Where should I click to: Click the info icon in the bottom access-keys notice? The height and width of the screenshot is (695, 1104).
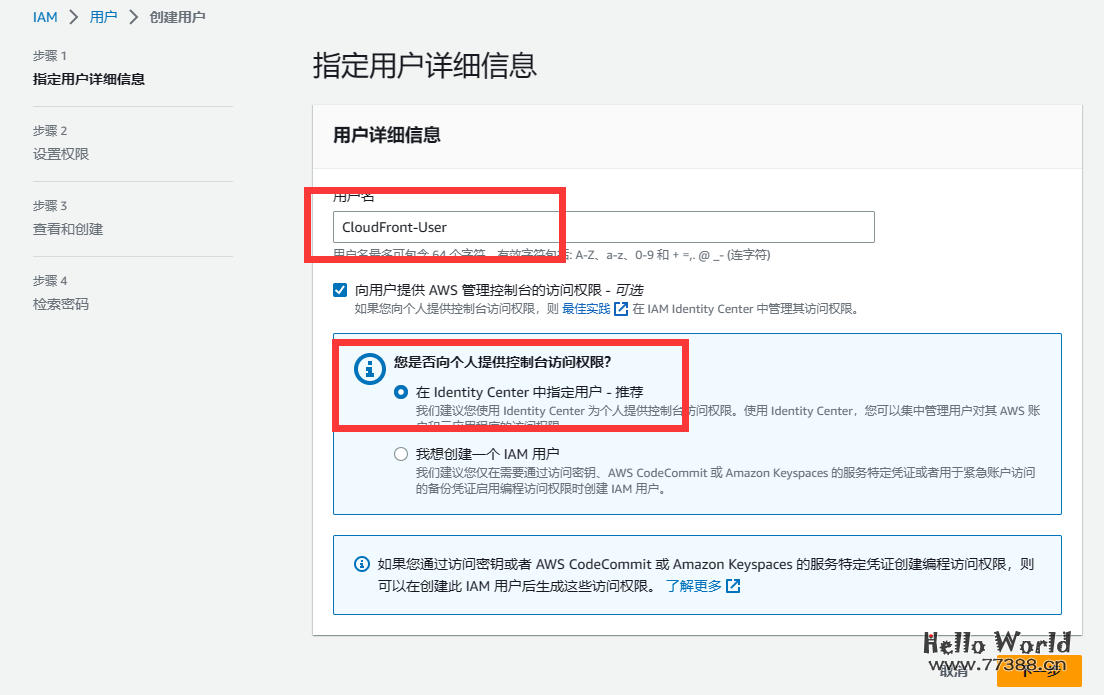pos(361,563)
